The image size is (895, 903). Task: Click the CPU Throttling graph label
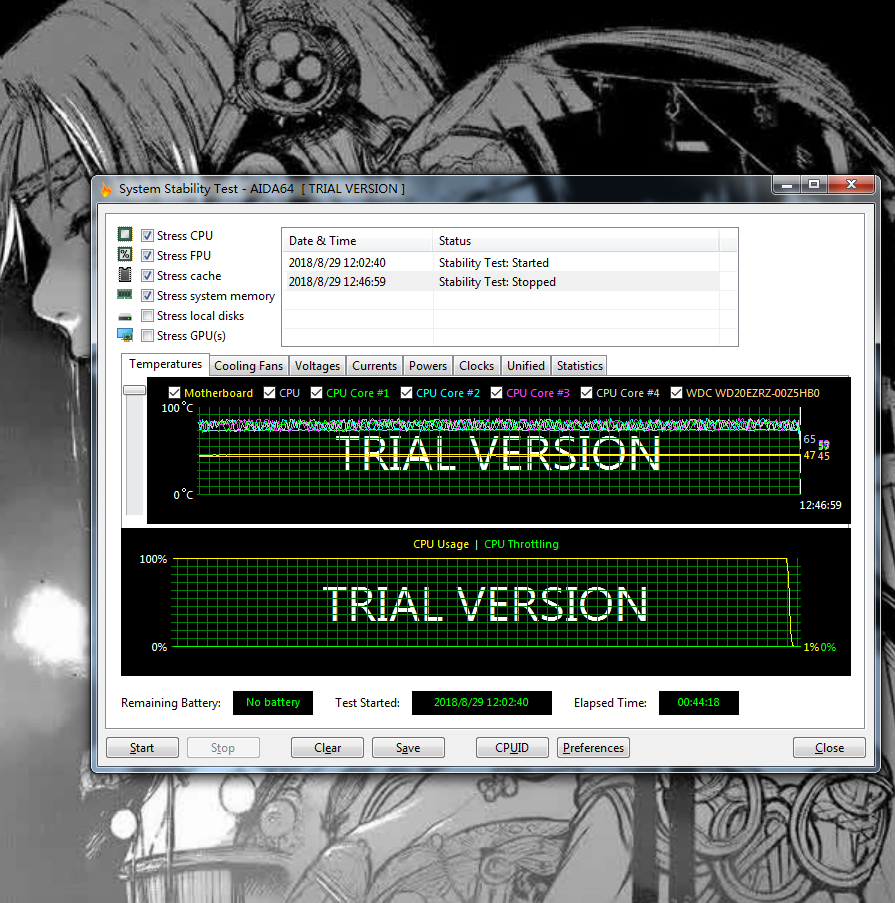tap(521, 544)
